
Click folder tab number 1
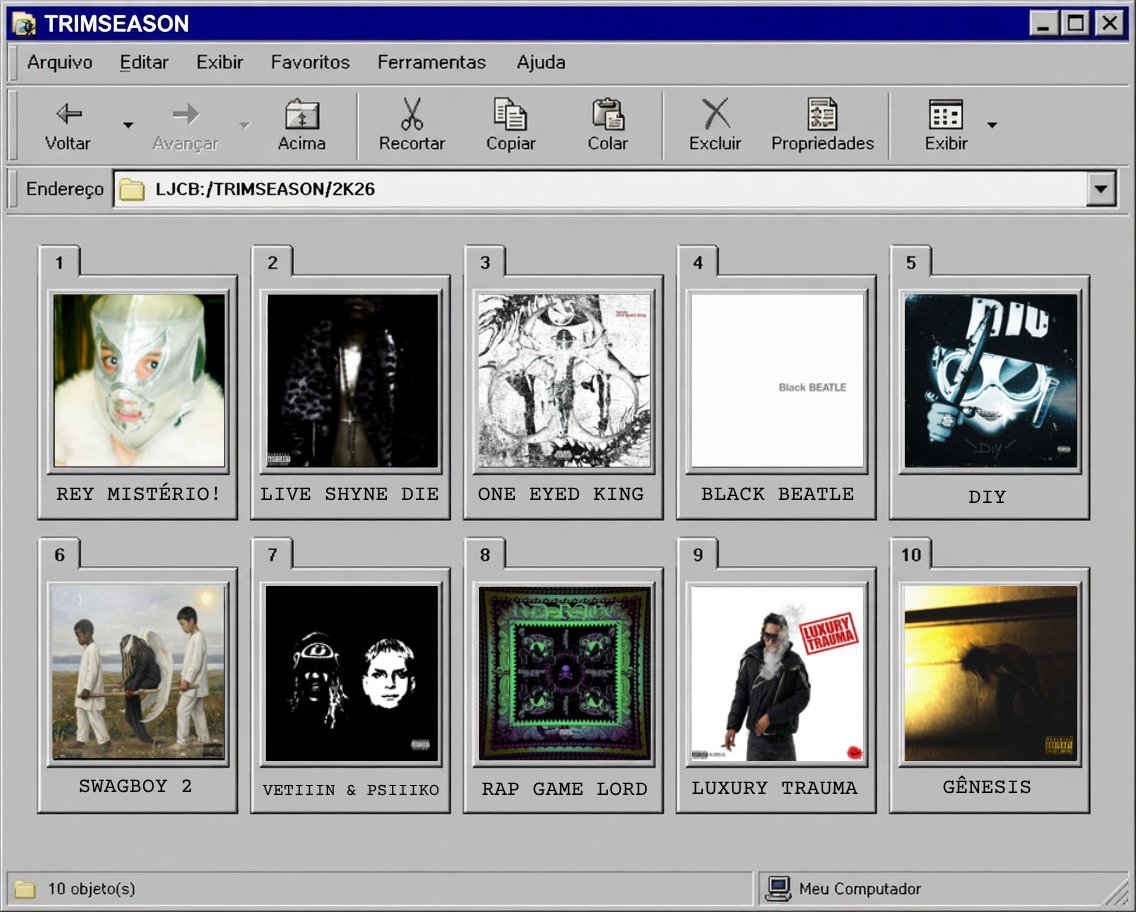(59, 262)
